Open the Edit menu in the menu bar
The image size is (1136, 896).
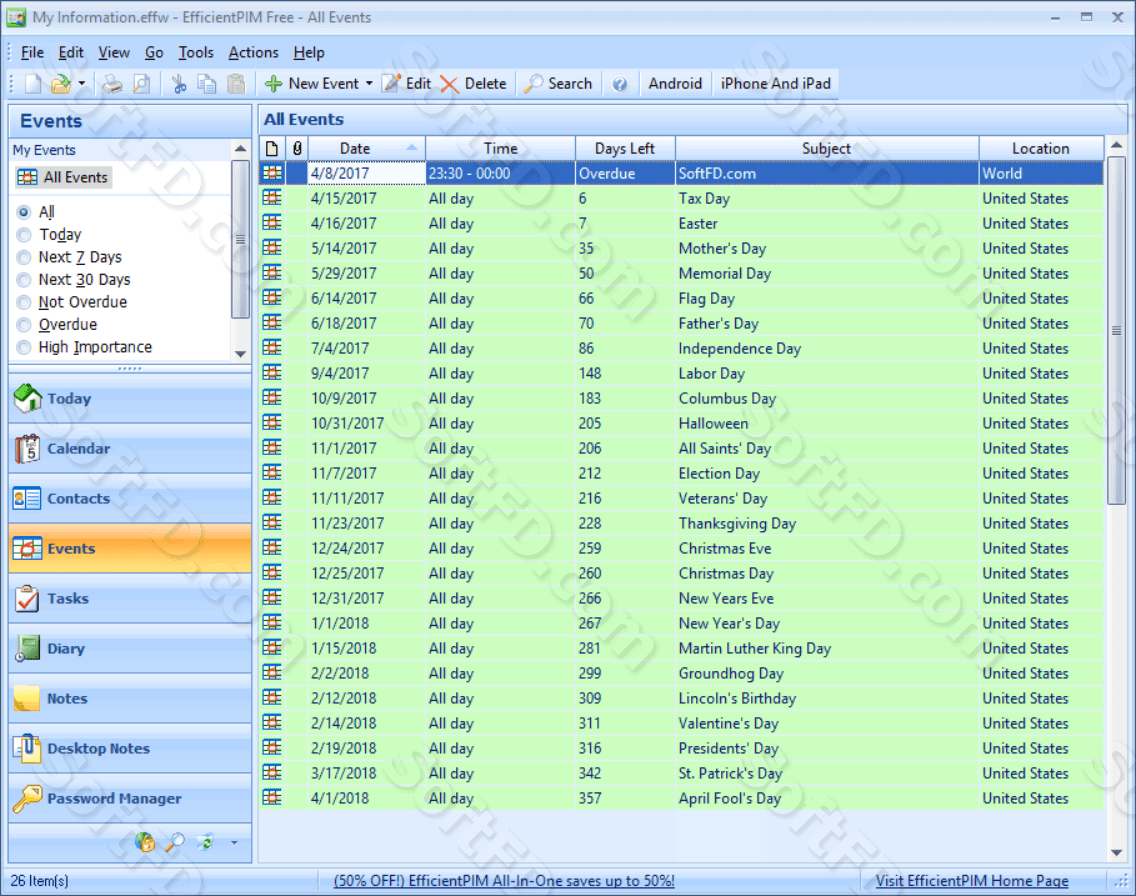tap(71, 53)
